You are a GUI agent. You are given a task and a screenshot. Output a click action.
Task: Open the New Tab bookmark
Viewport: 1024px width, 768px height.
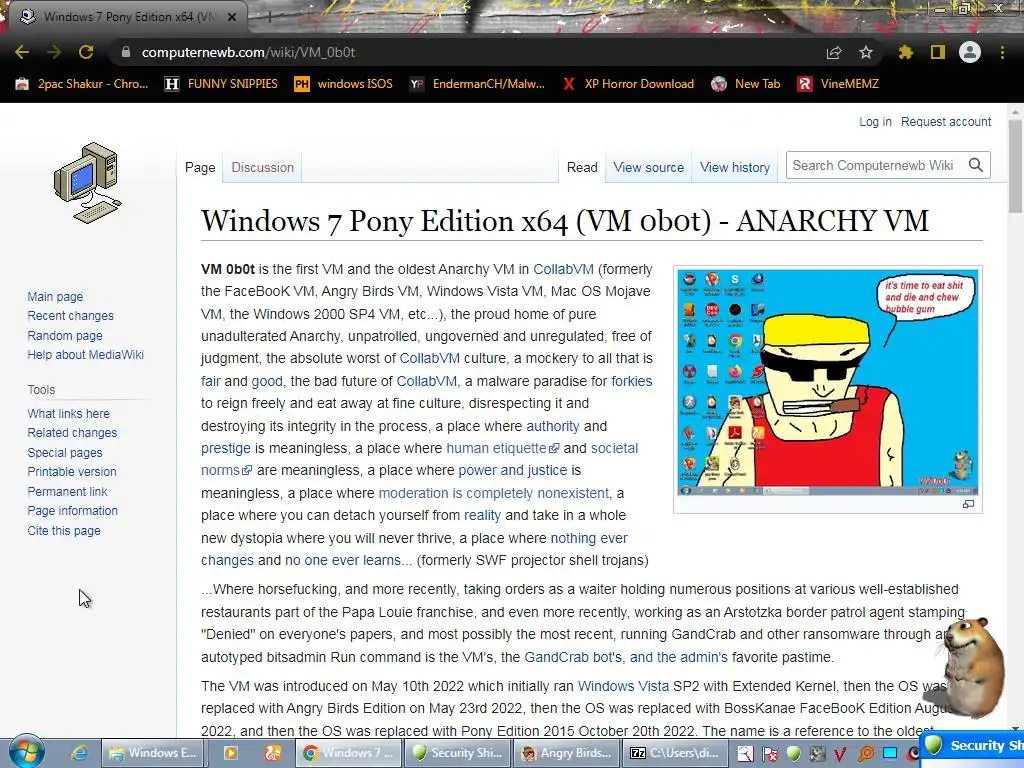746,84
